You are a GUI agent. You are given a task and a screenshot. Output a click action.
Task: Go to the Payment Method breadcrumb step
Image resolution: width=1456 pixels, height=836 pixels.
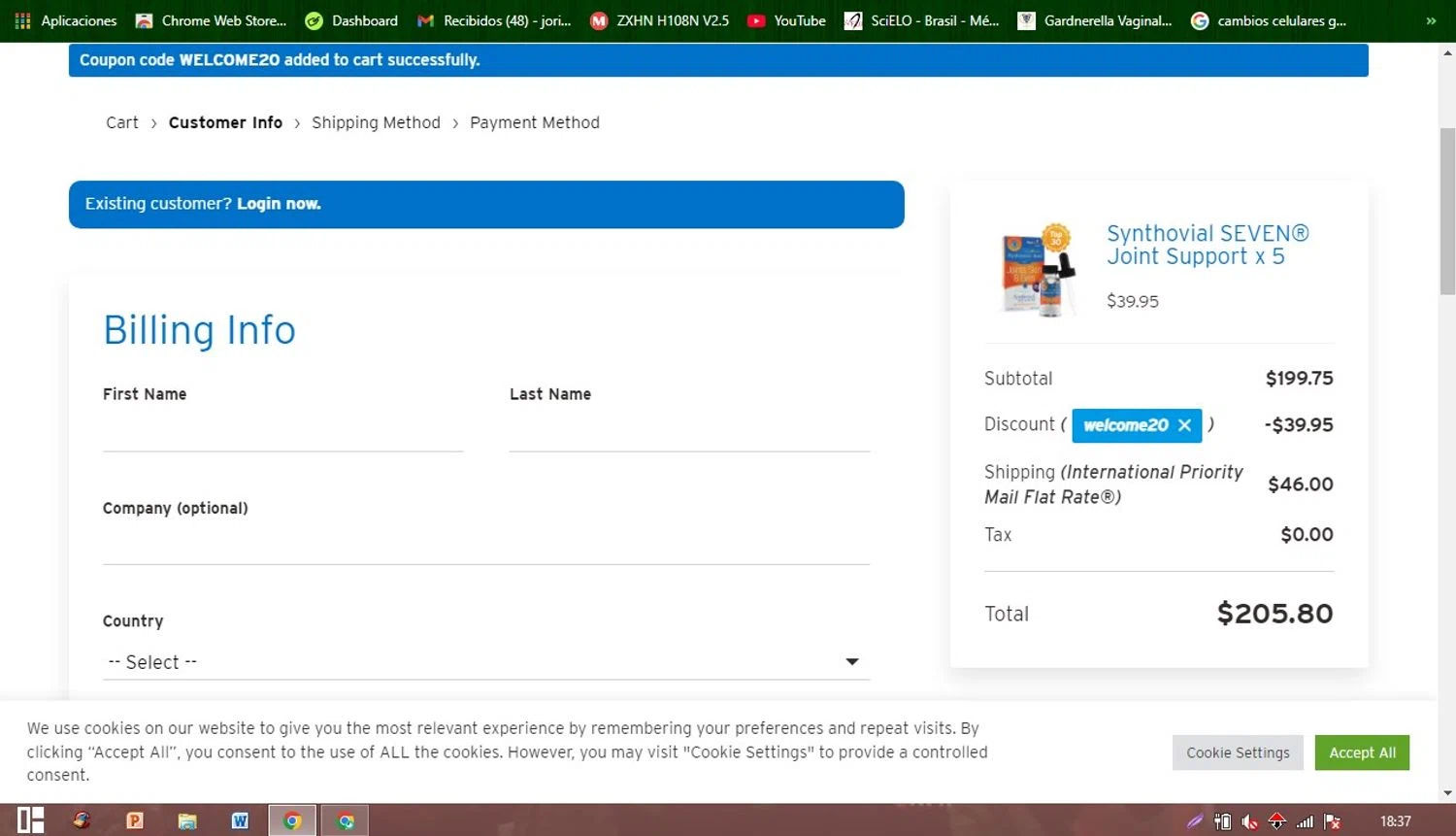coord(535,122)
